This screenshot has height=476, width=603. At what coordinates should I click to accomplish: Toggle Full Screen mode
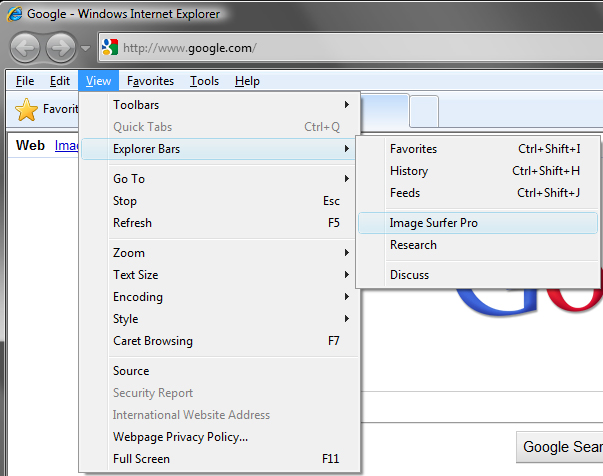click(220, 459)
